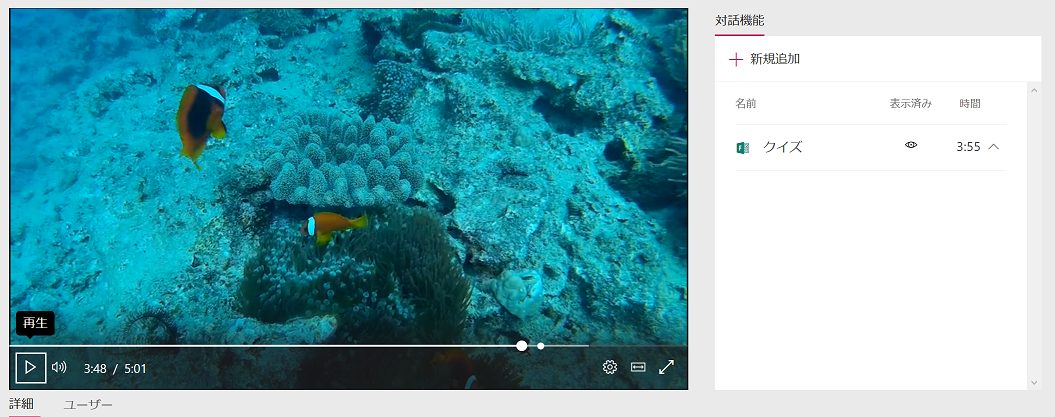The image size is (1055, 417).
Task: Open the 対話機能 tab
Action: pos(739,21)
